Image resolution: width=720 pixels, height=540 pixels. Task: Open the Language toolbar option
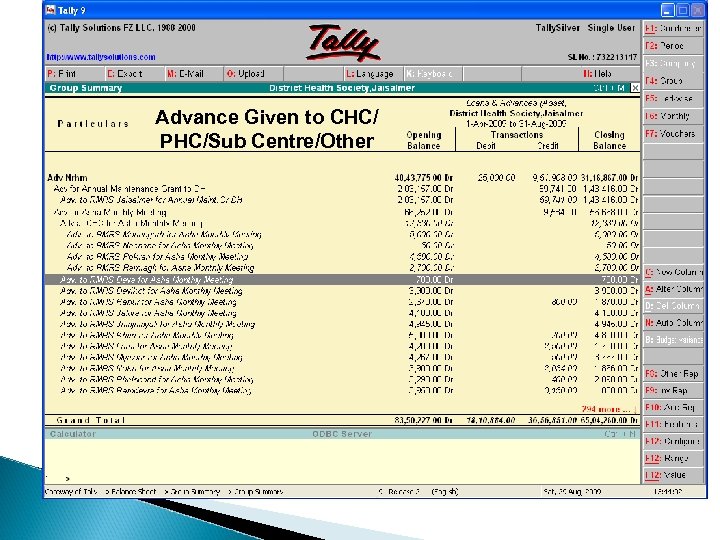coord(373,73)
